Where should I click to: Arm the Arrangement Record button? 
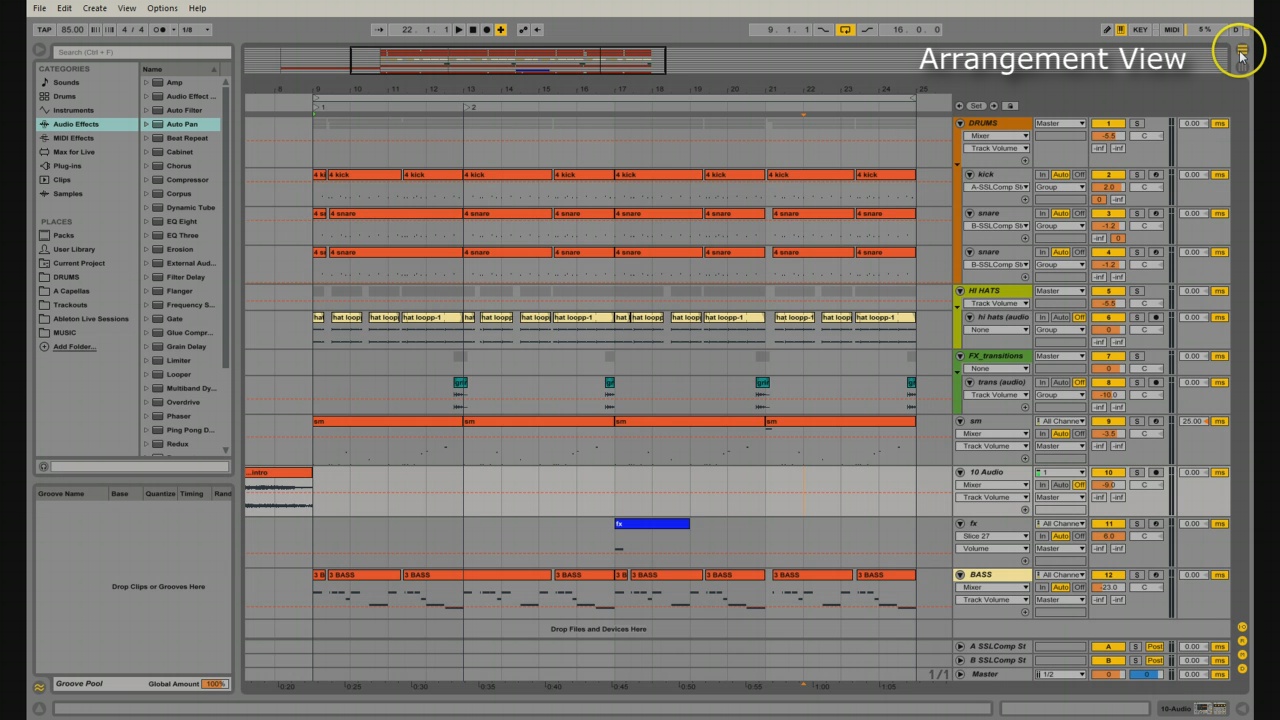[x=487, y=30]
